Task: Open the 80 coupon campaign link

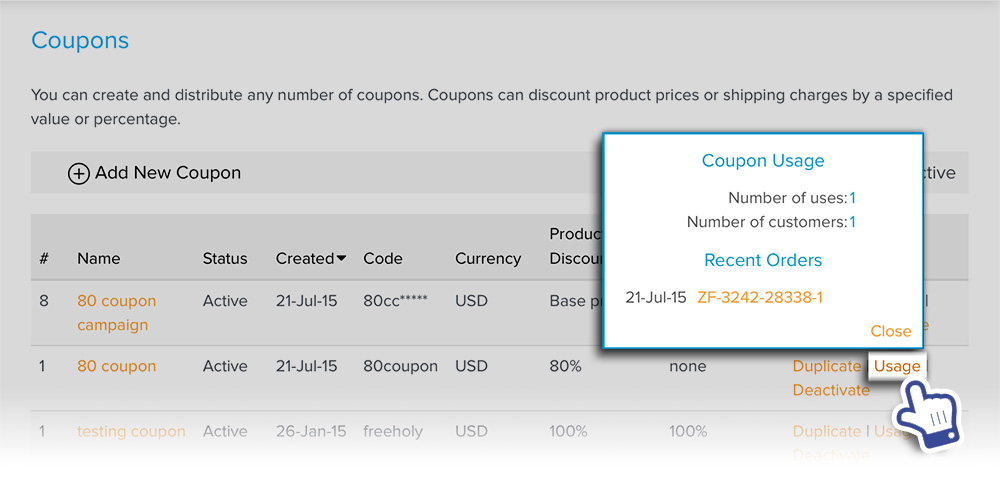Action: click(x=117, y=312)
